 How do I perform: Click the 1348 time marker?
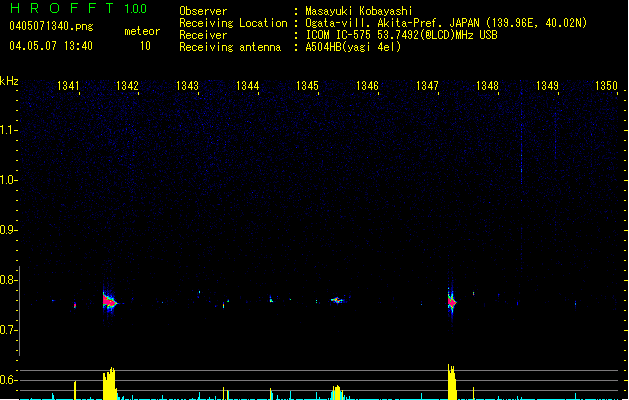click(x=487, y=86)
